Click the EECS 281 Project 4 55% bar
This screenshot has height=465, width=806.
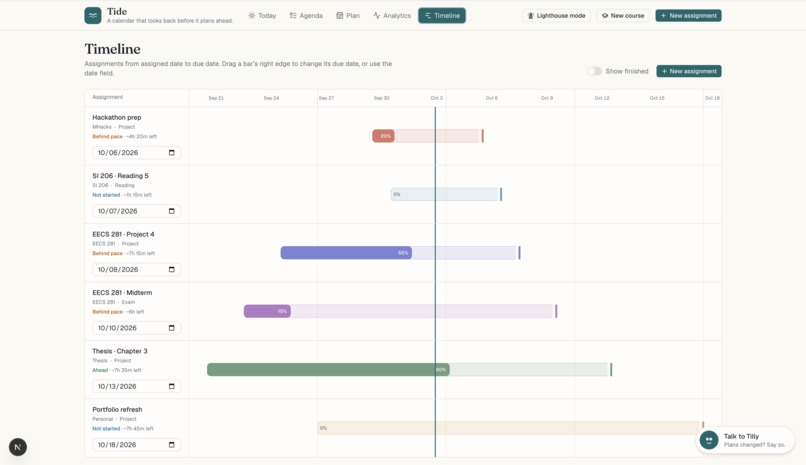(x=346, y=252)
